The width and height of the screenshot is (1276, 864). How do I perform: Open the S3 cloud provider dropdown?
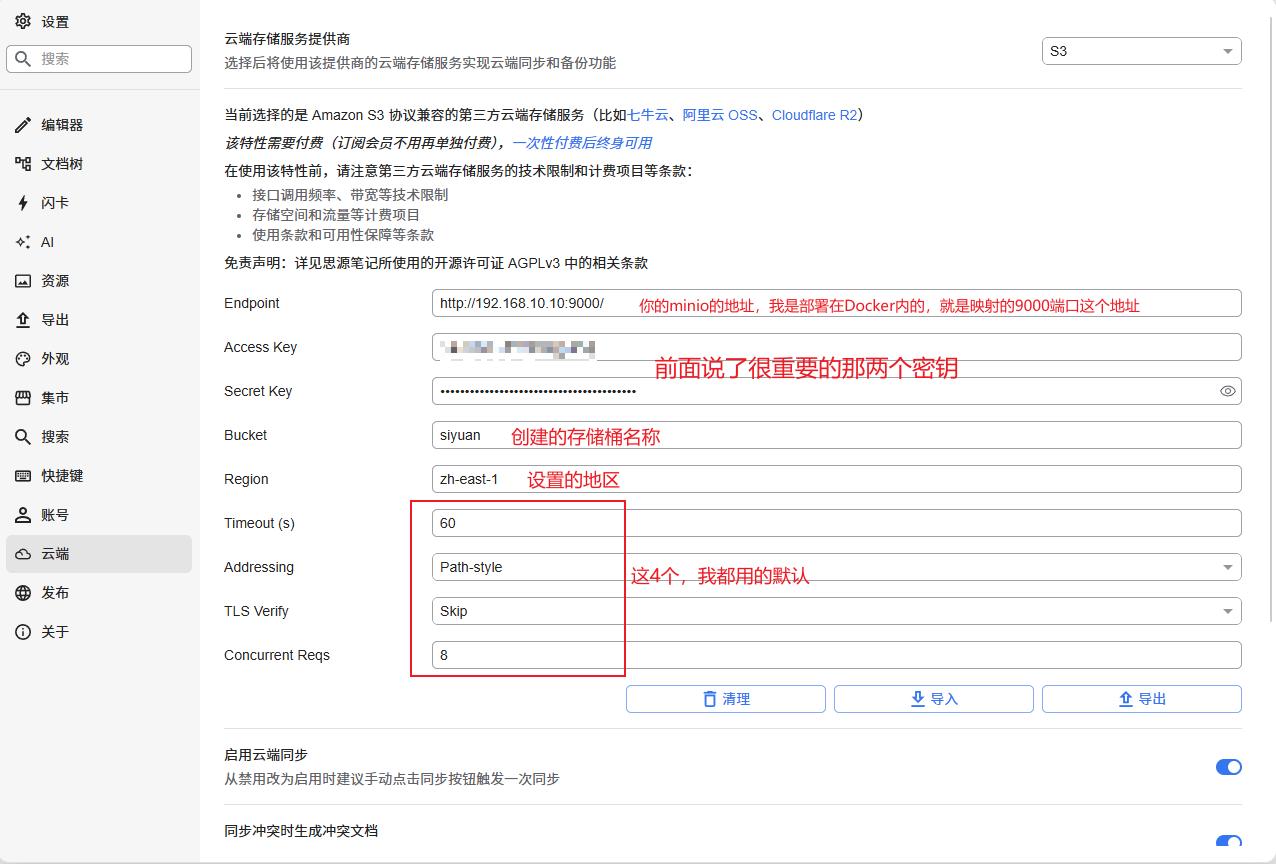tap(1142, 51)
